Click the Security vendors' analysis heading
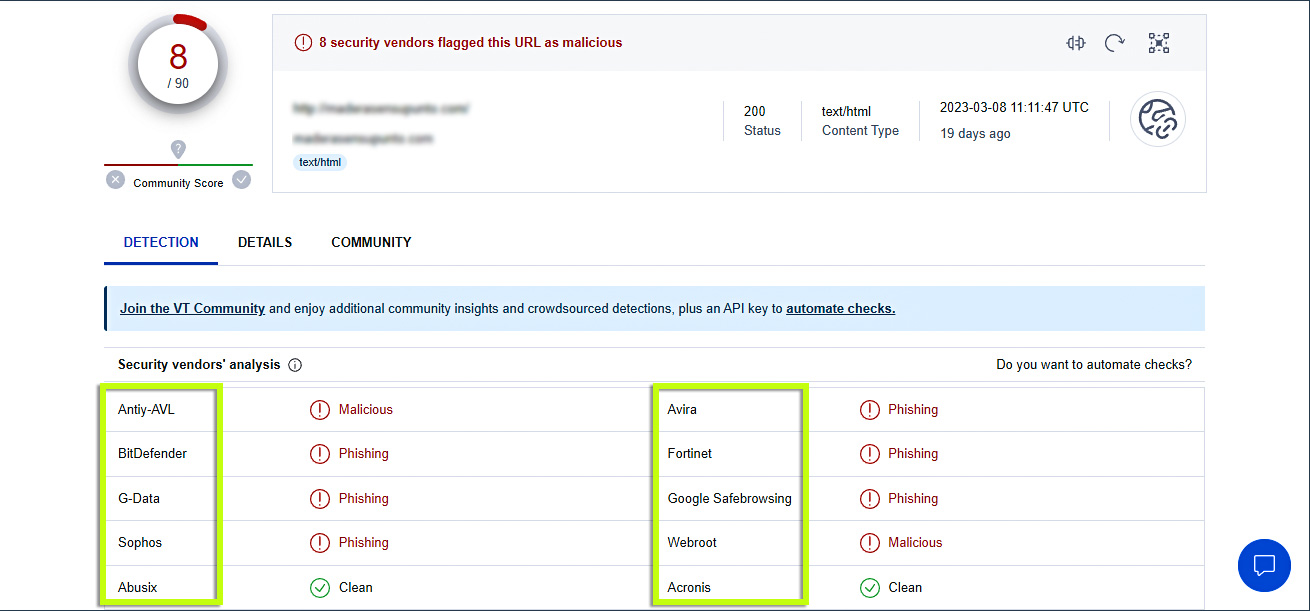Screen dimensions: 1310x611 tap(199, 365)
